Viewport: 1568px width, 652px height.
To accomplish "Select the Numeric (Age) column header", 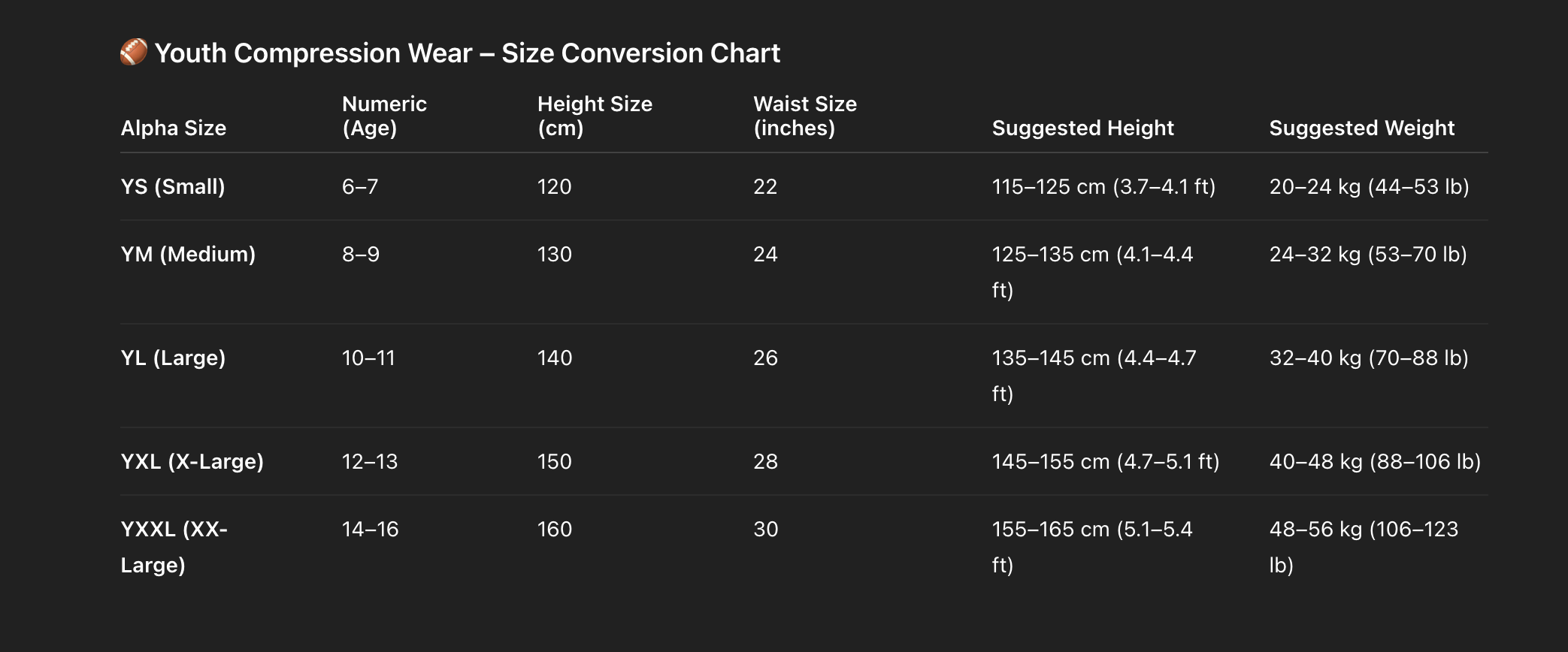I will [x=384, y=116].
